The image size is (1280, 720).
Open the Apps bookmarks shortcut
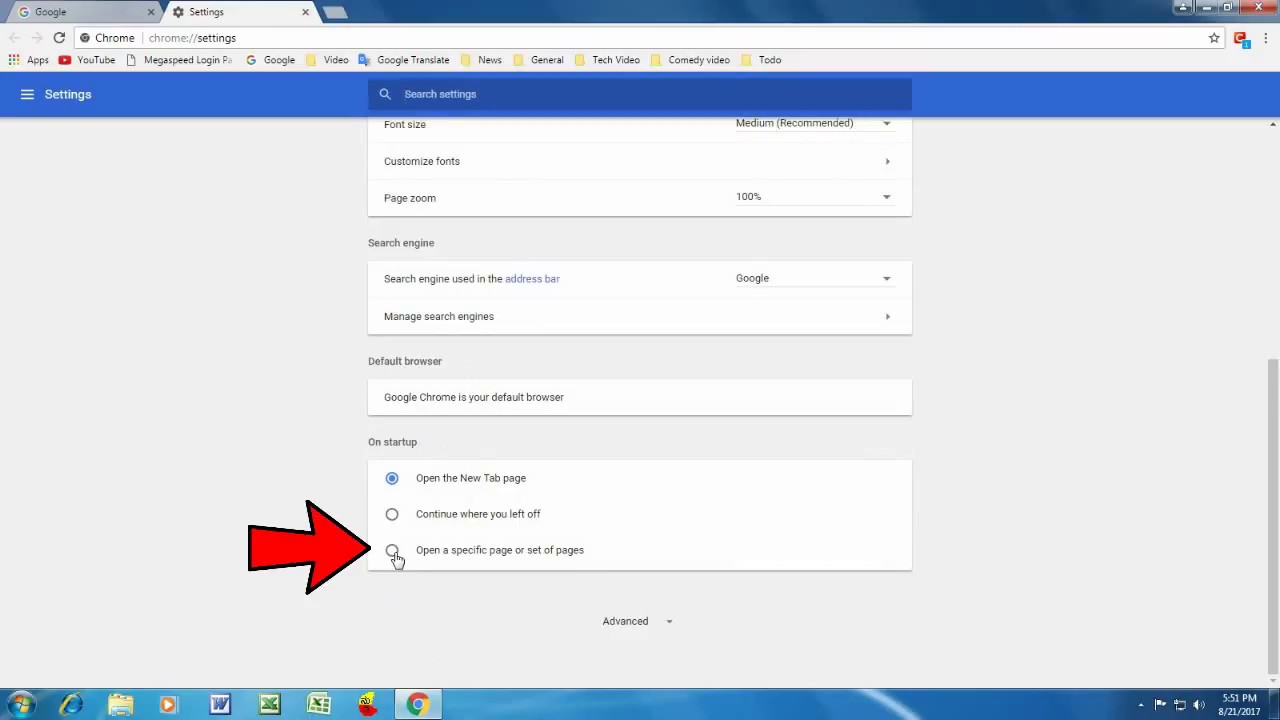28,60
